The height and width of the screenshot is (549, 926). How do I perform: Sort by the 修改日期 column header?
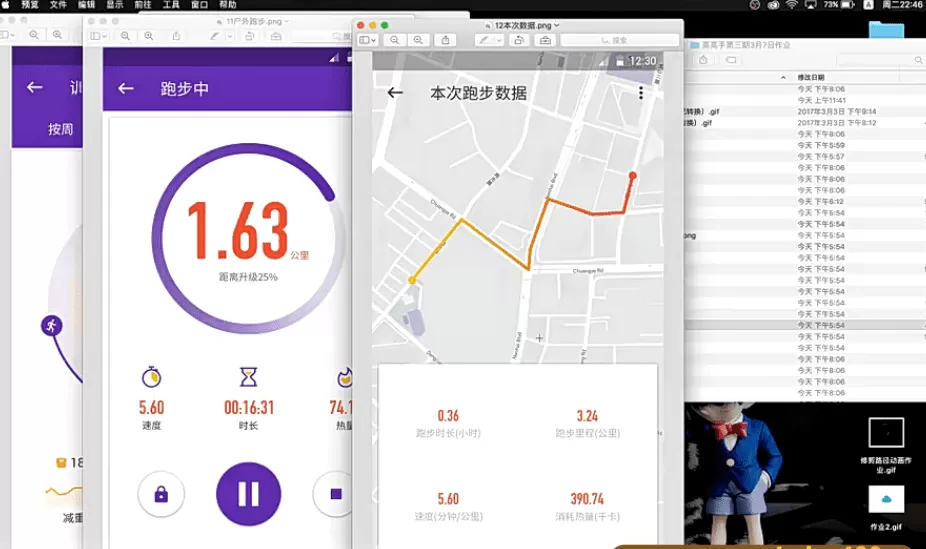pos(811,77)
